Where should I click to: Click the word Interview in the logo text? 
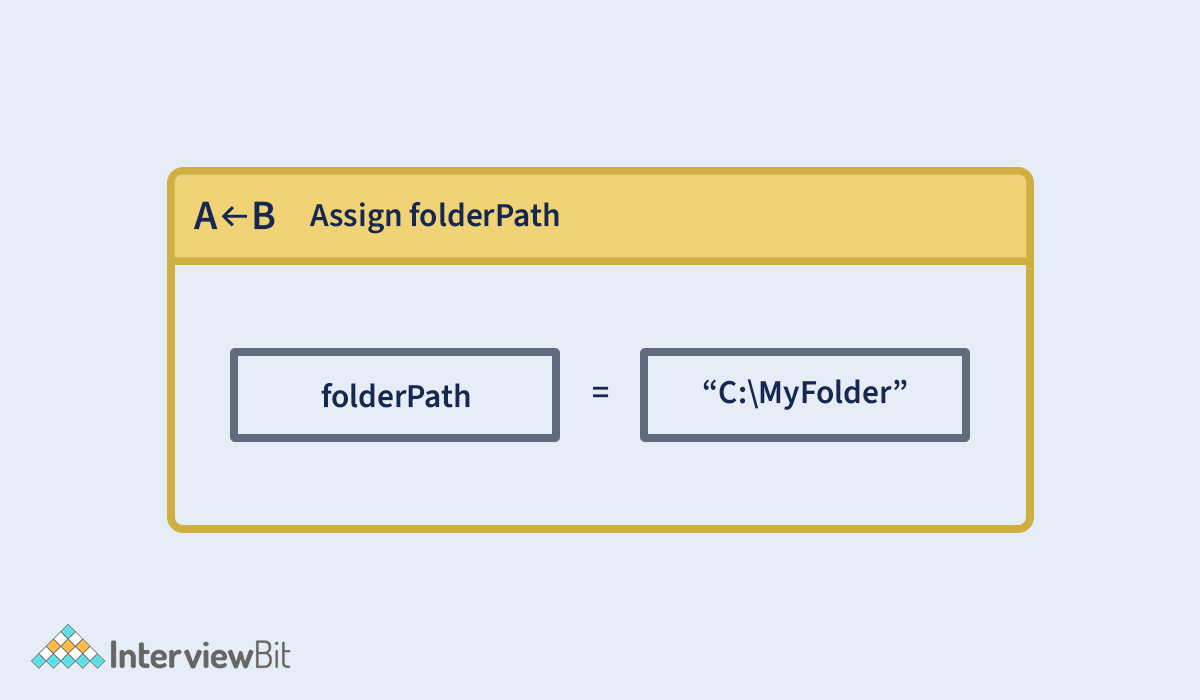(x=180, y=656)
